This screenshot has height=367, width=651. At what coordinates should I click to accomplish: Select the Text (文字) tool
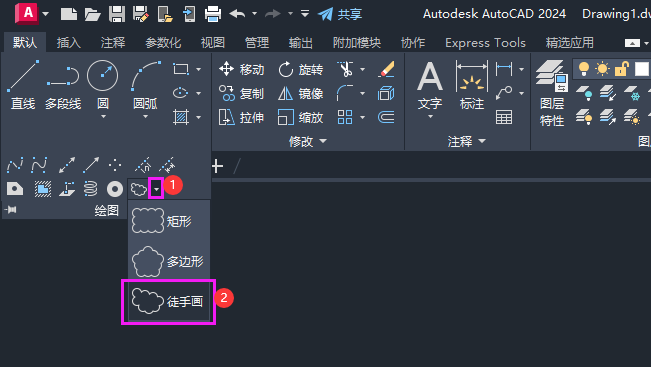(x=430, y=85)
